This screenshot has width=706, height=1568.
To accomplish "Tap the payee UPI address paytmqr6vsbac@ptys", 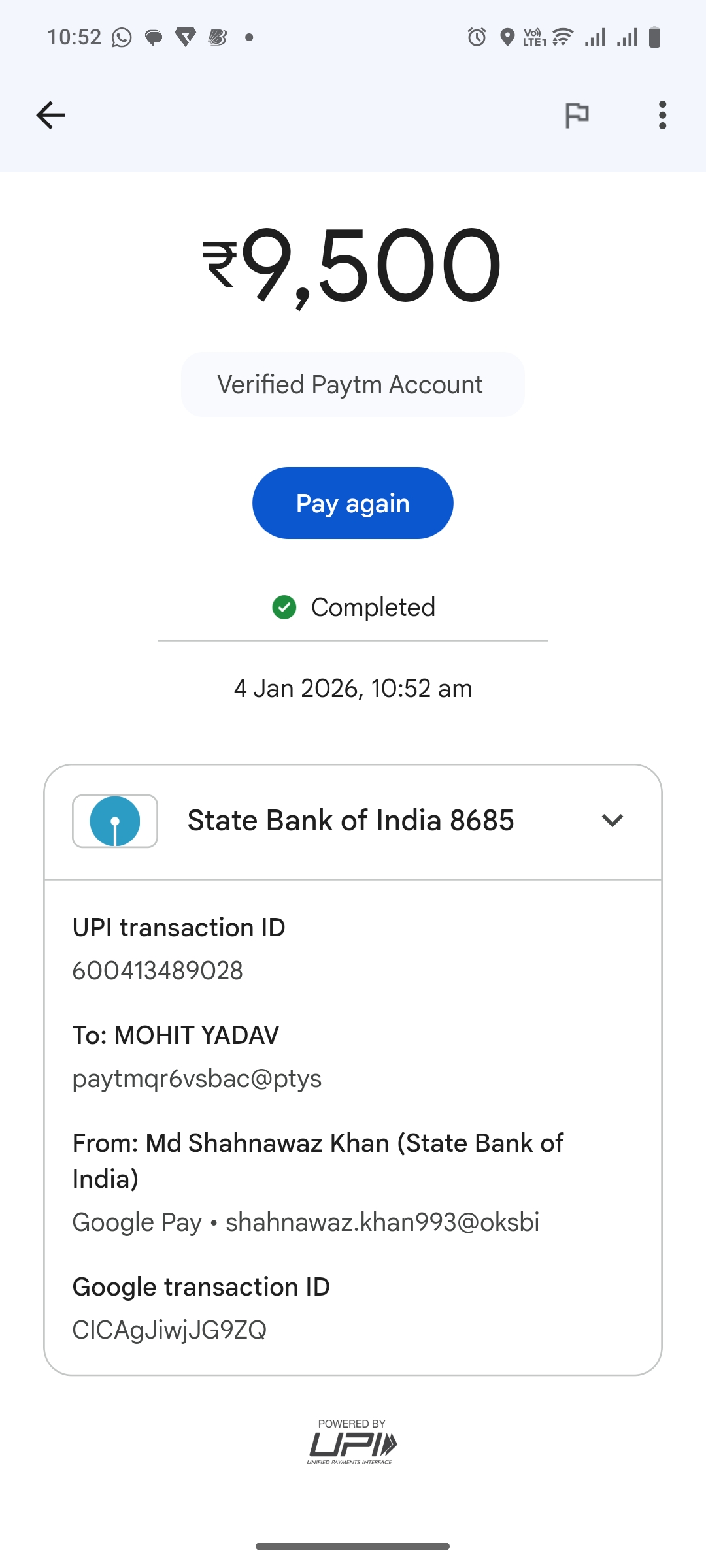I will point(197,1079).
